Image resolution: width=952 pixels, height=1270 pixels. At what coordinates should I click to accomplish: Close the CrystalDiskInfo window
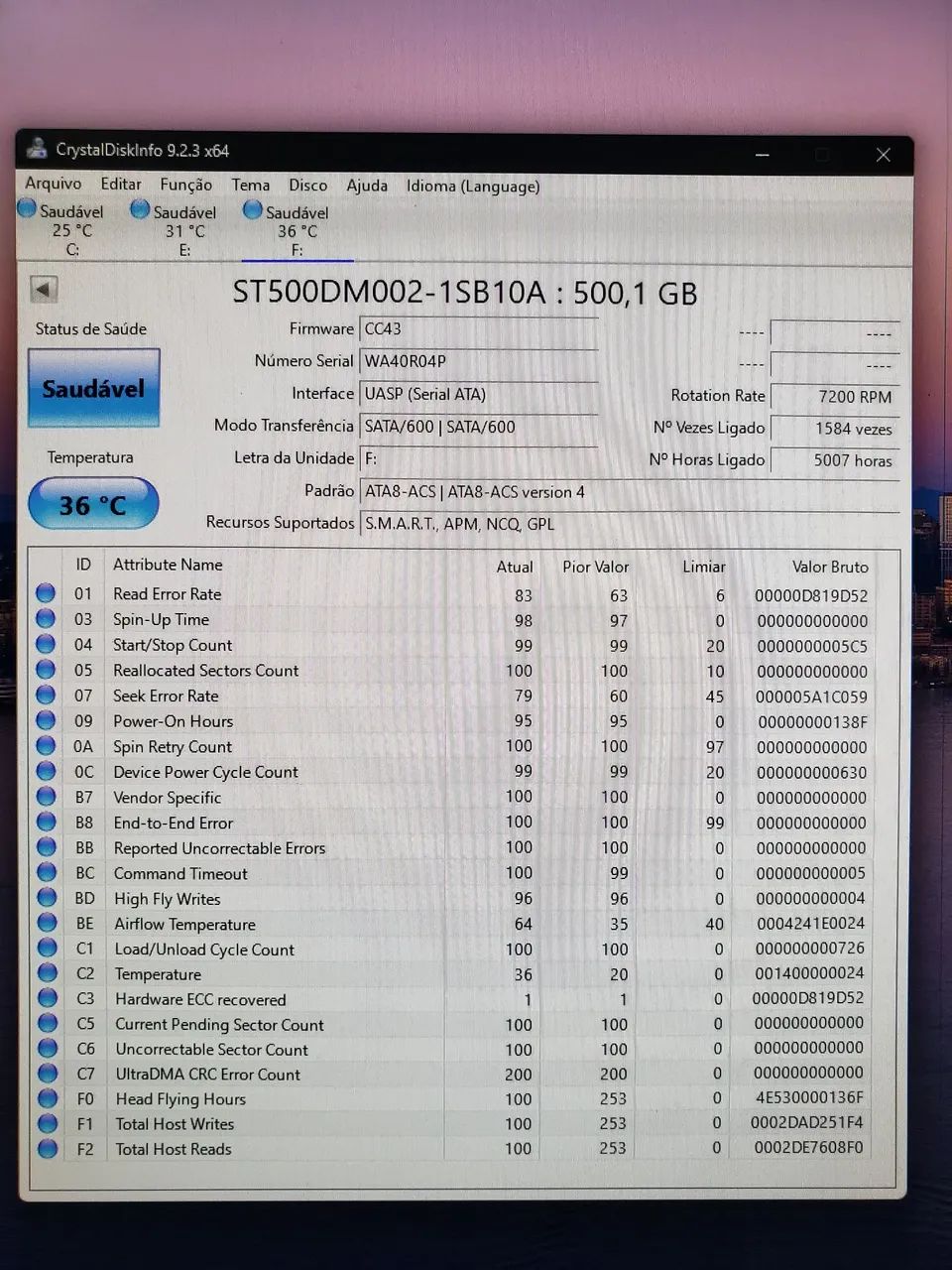[x=883, y=155]
